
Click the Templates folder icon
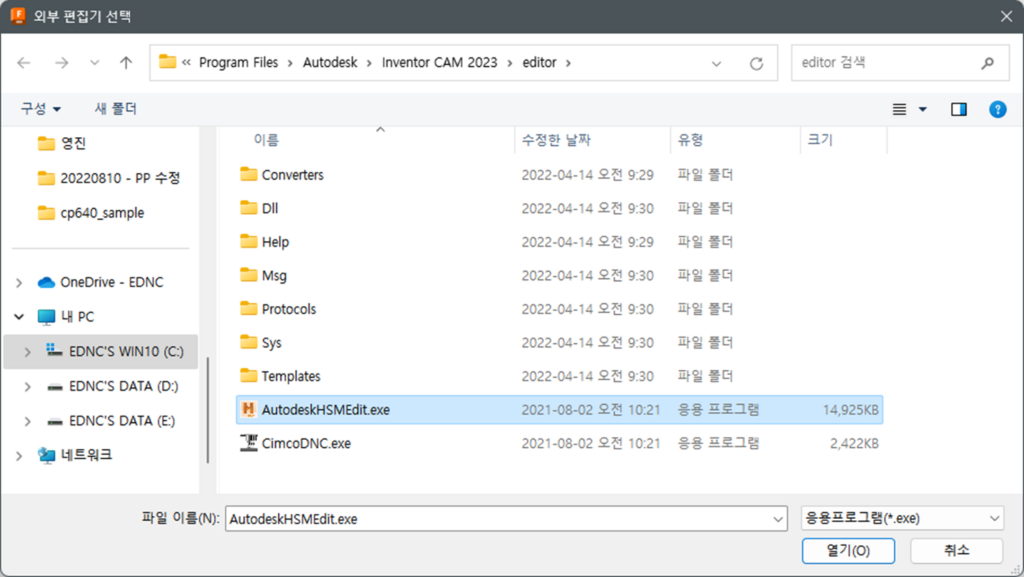[248, 375]
